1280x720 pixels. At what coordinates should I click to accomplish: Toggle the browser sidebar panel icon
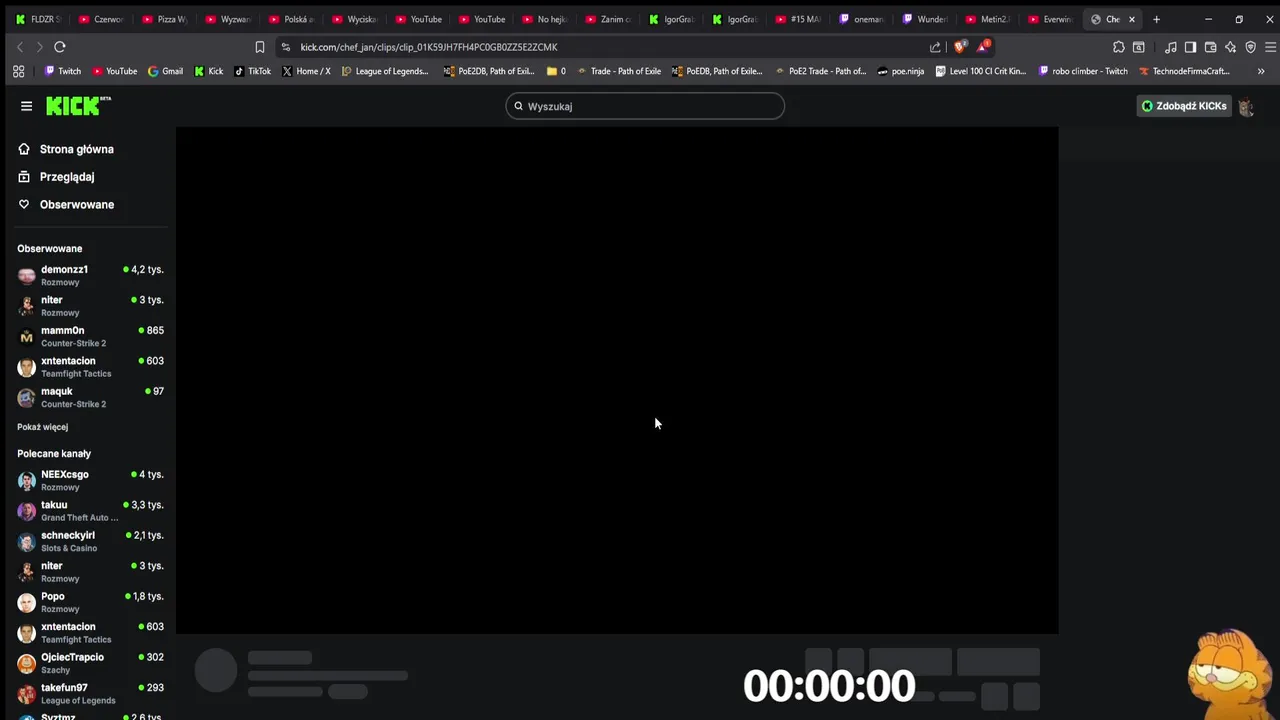pyautogui.click(x=1190, y=47)
